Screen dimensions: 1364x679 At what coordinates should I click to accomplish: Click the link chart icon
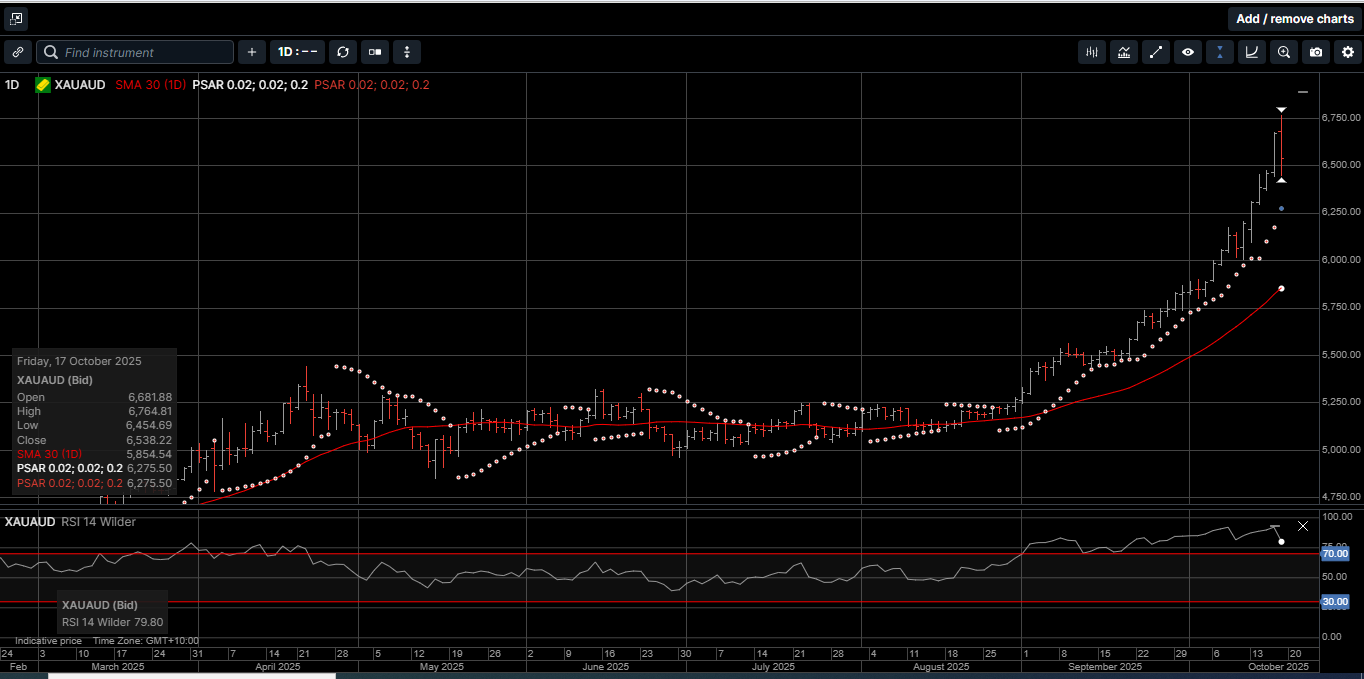coord(18,52)
